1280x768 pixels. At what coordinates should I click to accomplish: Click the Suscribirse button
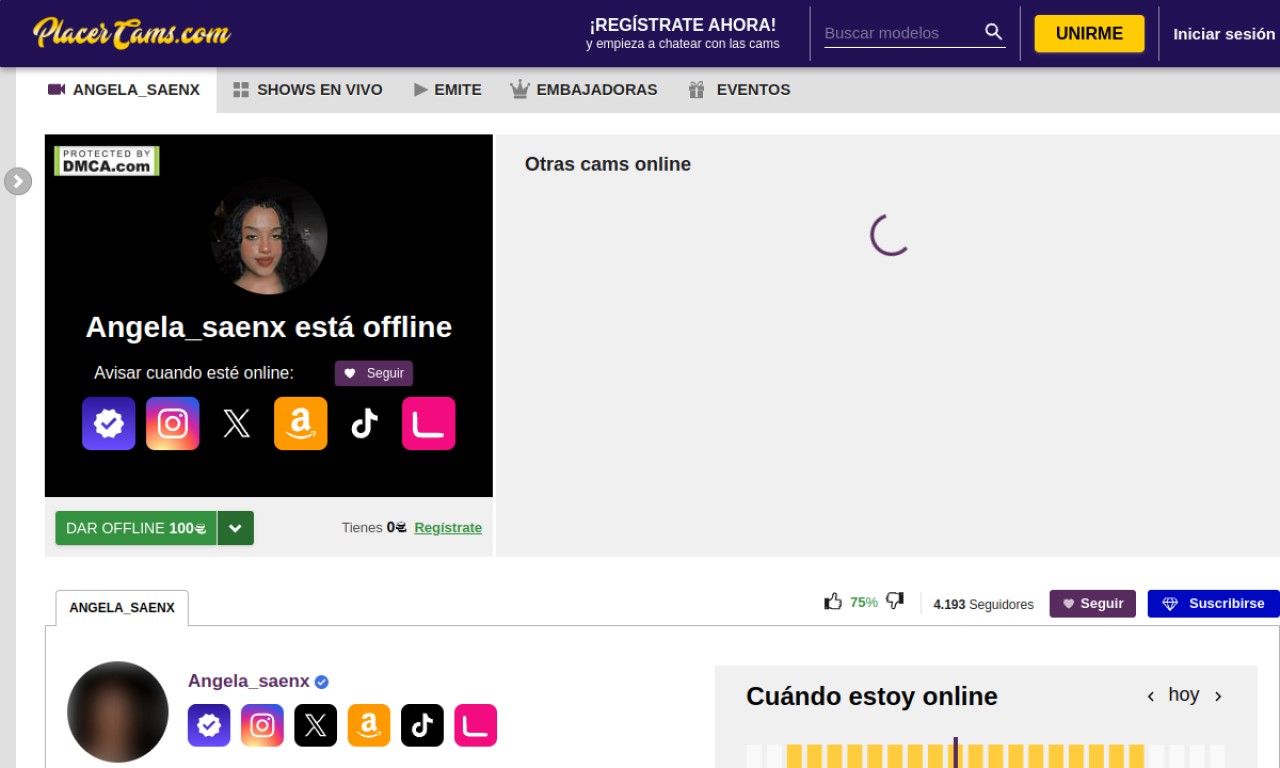[x=1214, y=604]
